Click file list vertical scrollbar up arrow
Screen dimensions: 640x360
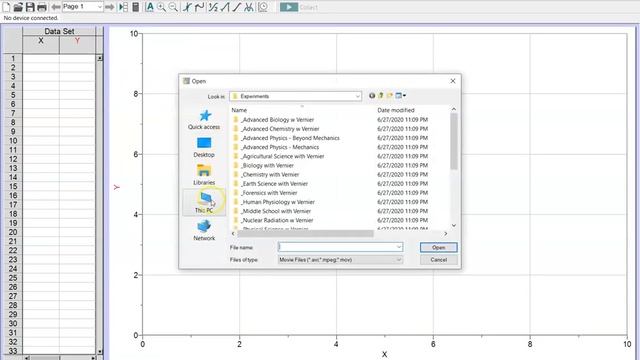pos(453,109)
